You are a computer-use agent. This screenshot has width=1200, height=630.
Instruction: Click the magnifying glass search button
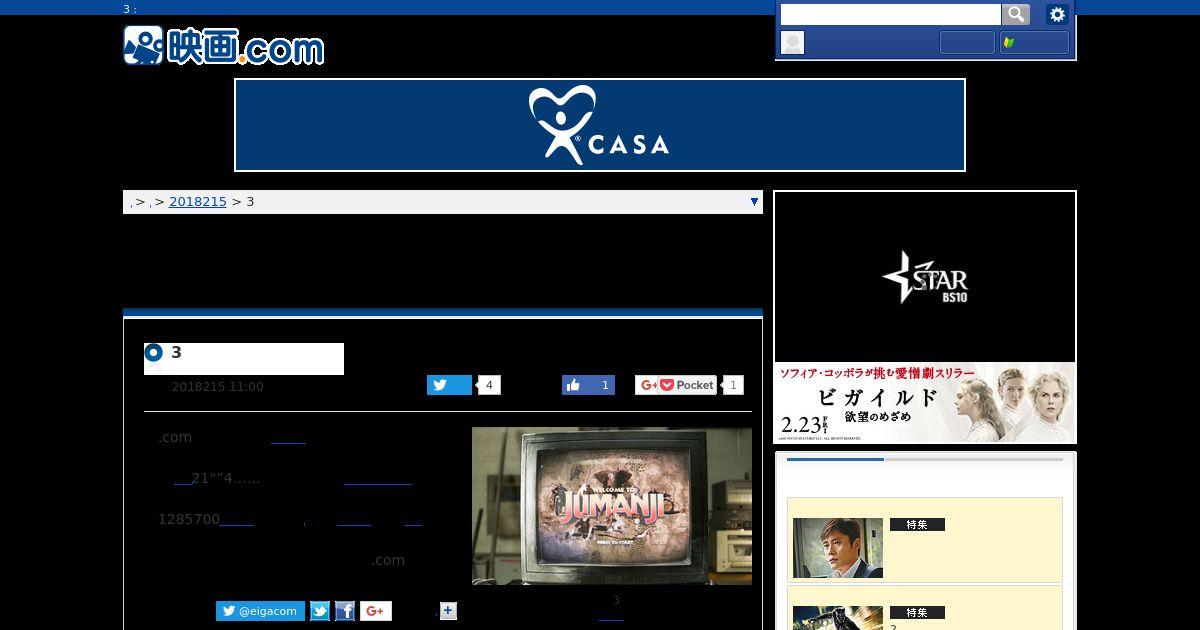pyautogui.click(x=1016, y=14)
